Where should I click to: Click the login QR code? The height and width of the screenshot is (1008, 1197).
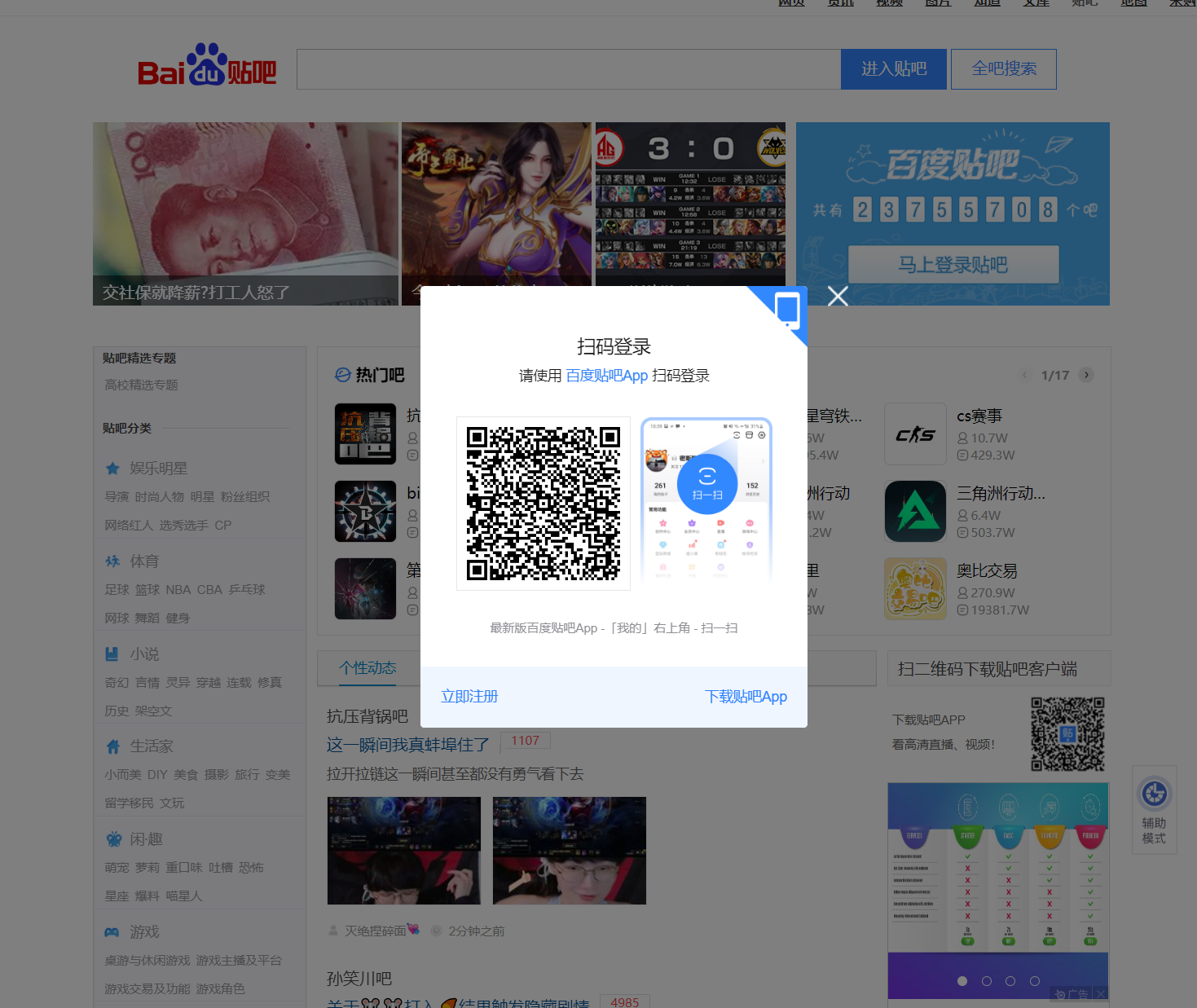(x=543, y=504)
